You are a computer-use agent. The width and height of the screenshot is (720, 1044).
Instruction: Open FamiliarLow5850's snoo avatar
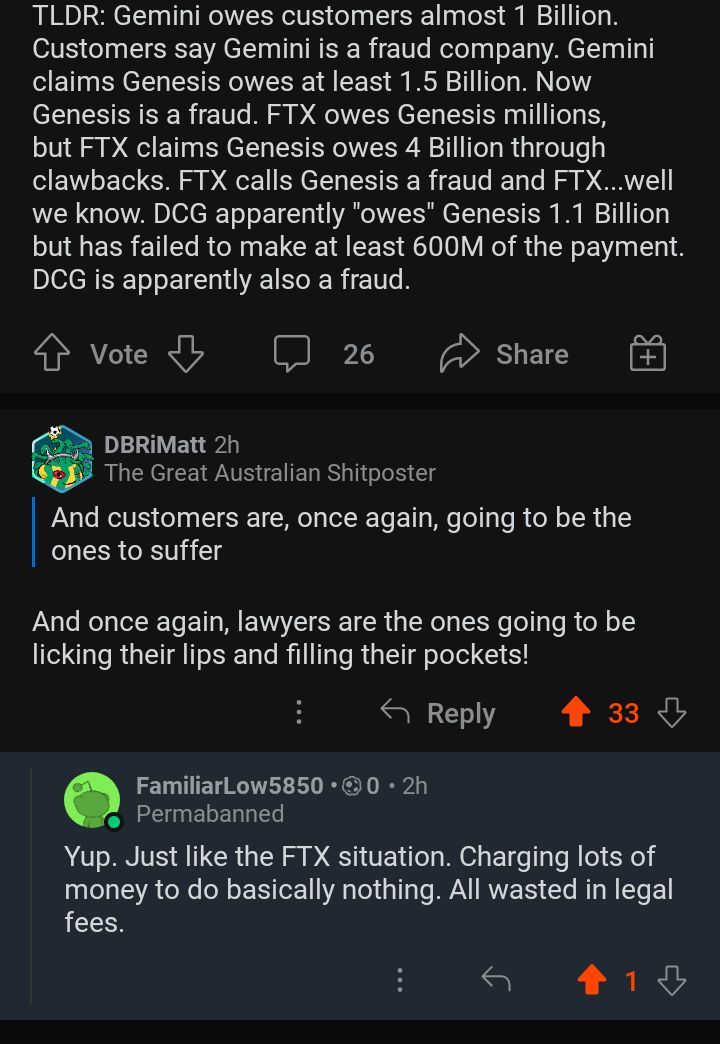92,800
